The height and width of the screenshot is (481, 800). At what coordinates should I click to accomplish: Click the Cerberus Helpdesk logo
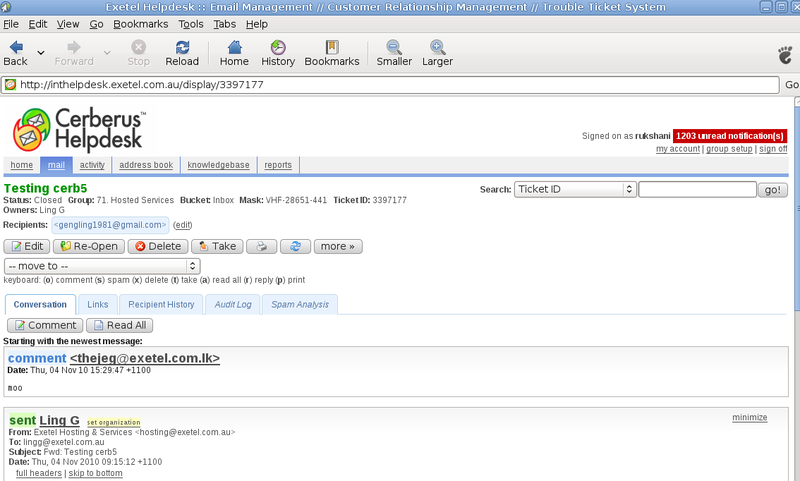point(80,130)
